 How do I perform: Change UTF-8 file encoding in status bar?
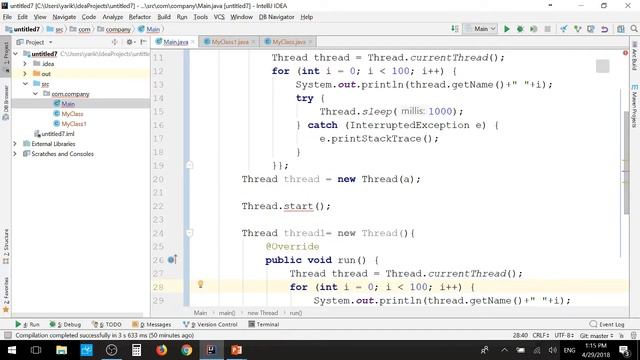click(x=564, y=336)
